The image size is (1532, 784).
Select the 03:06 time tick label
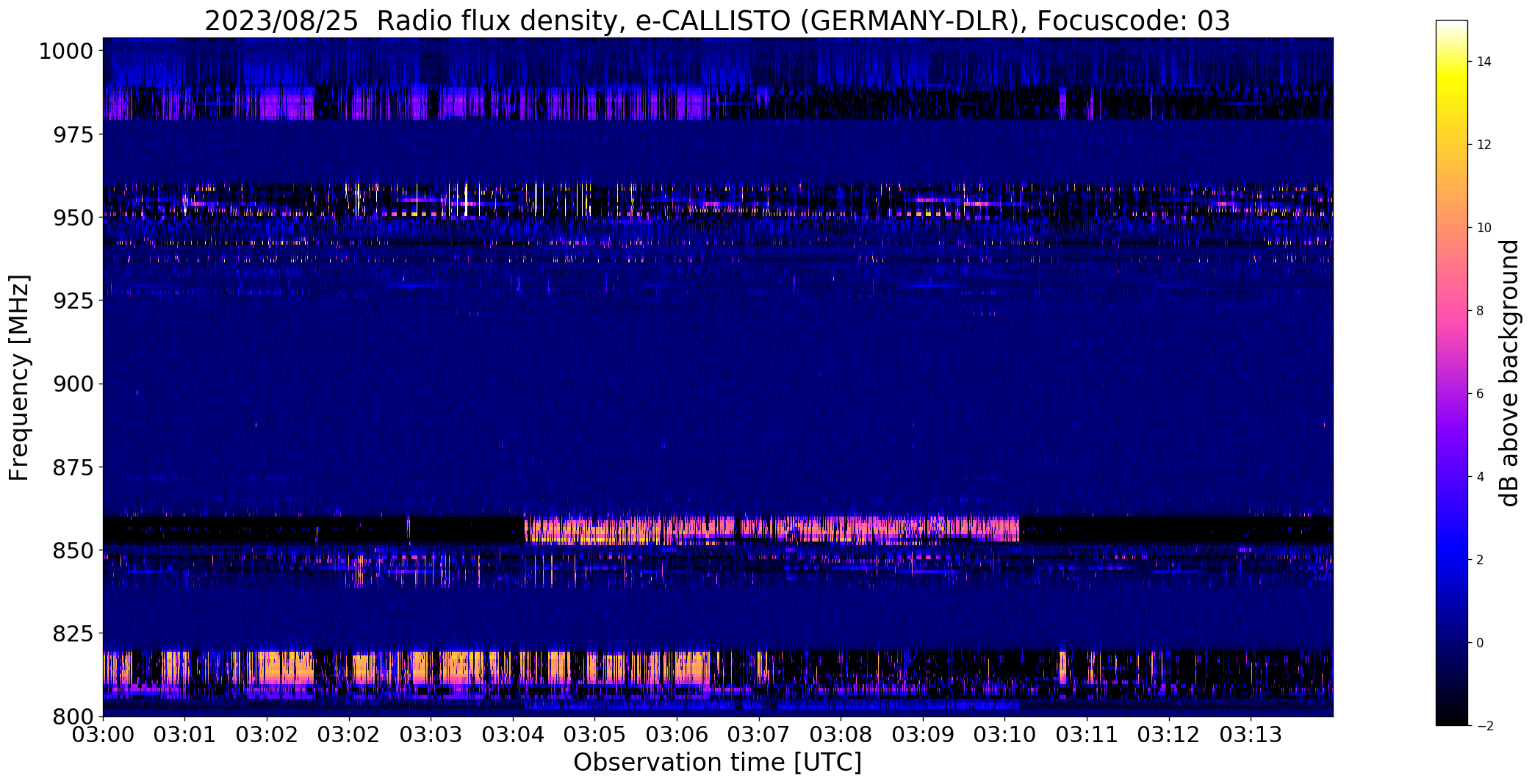(x=677, y=735)
